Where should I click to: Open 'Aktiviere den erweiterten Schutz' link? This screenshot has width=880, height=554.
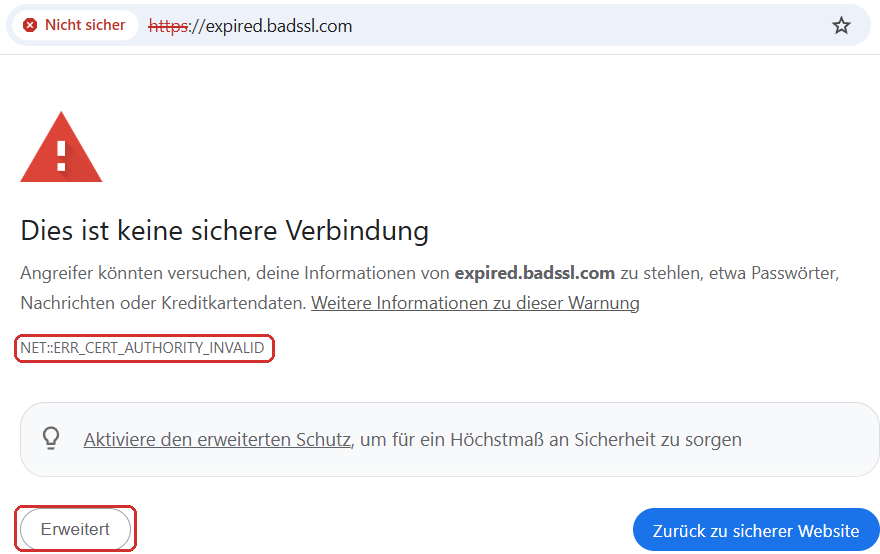tap(217, 439)
